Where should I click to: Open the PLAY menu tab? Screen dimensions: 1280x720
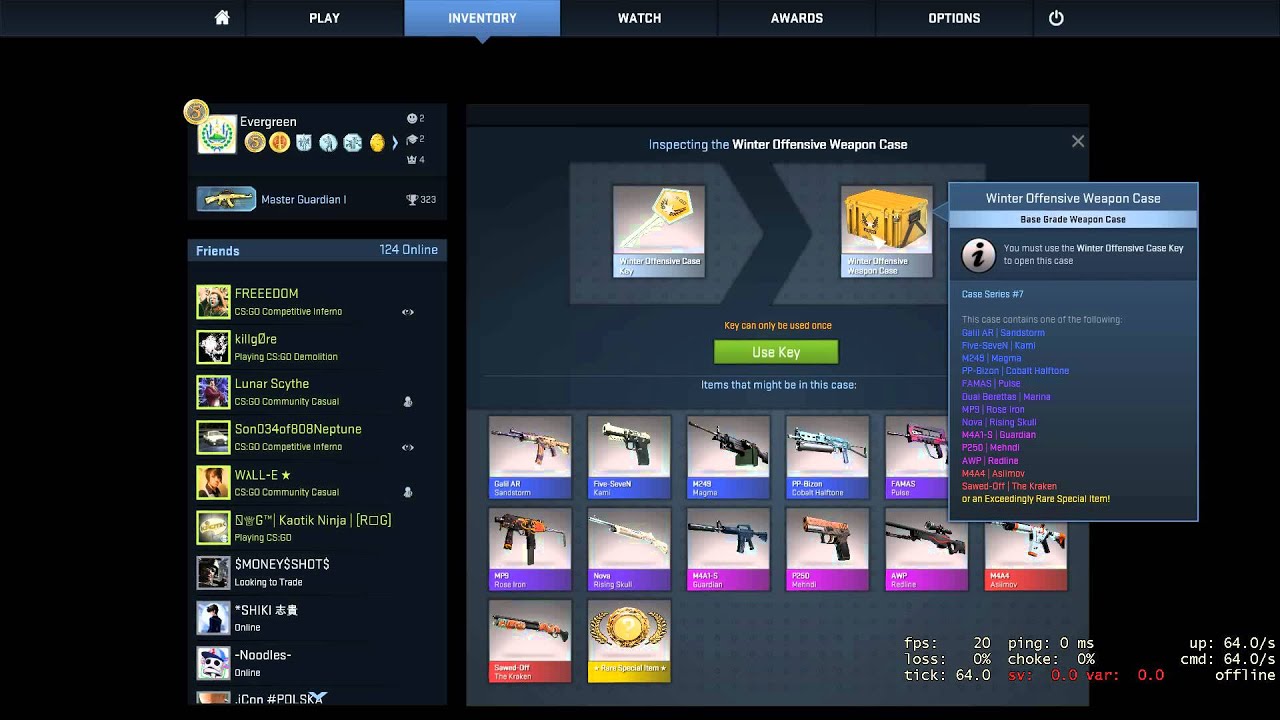(324, 18)
